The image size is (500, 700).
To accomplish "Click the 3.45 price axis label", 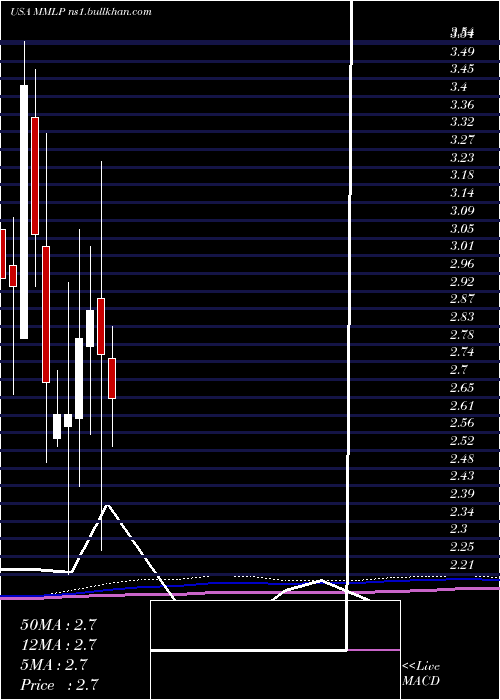I will click(x=462, y=69).
